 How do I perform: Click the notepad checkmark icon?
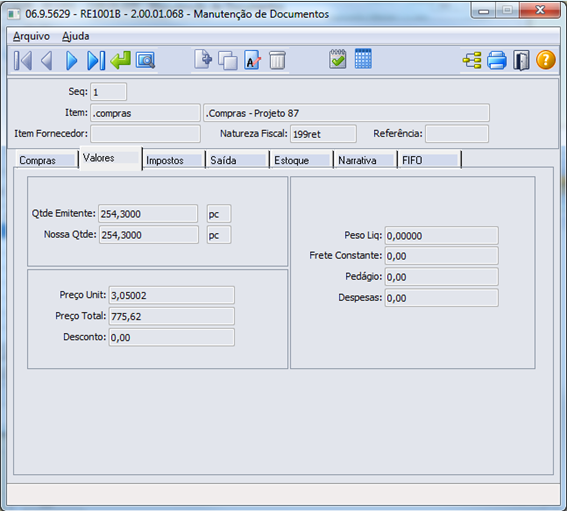[x=338, y=59]
